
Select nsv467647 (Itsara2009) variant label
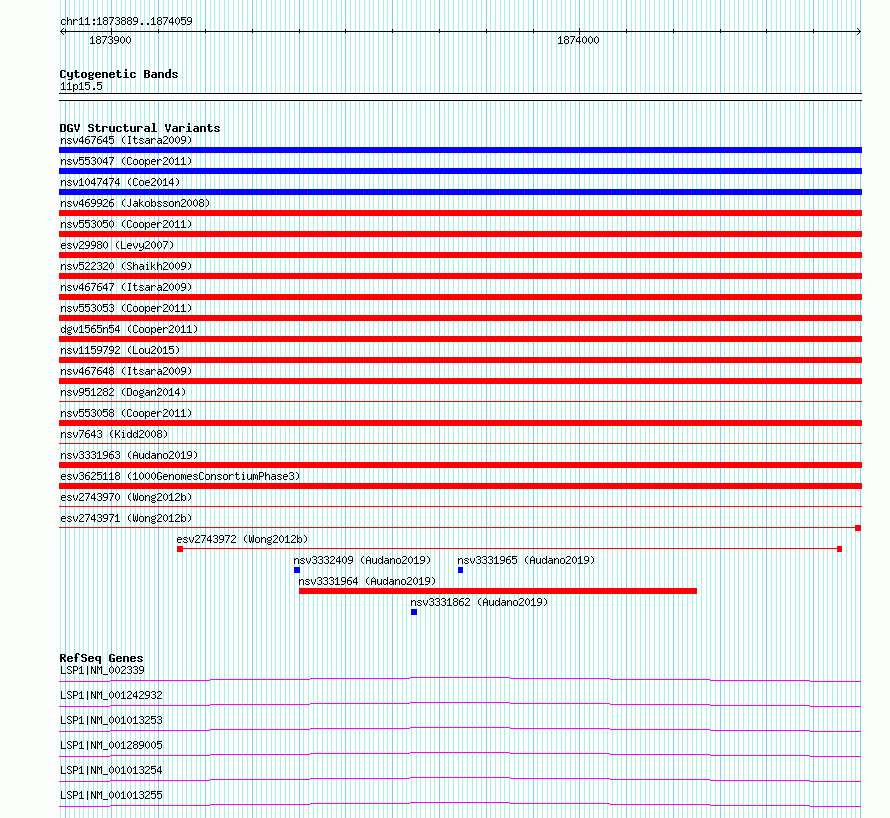pyautogui.click(x=126, y=287)
